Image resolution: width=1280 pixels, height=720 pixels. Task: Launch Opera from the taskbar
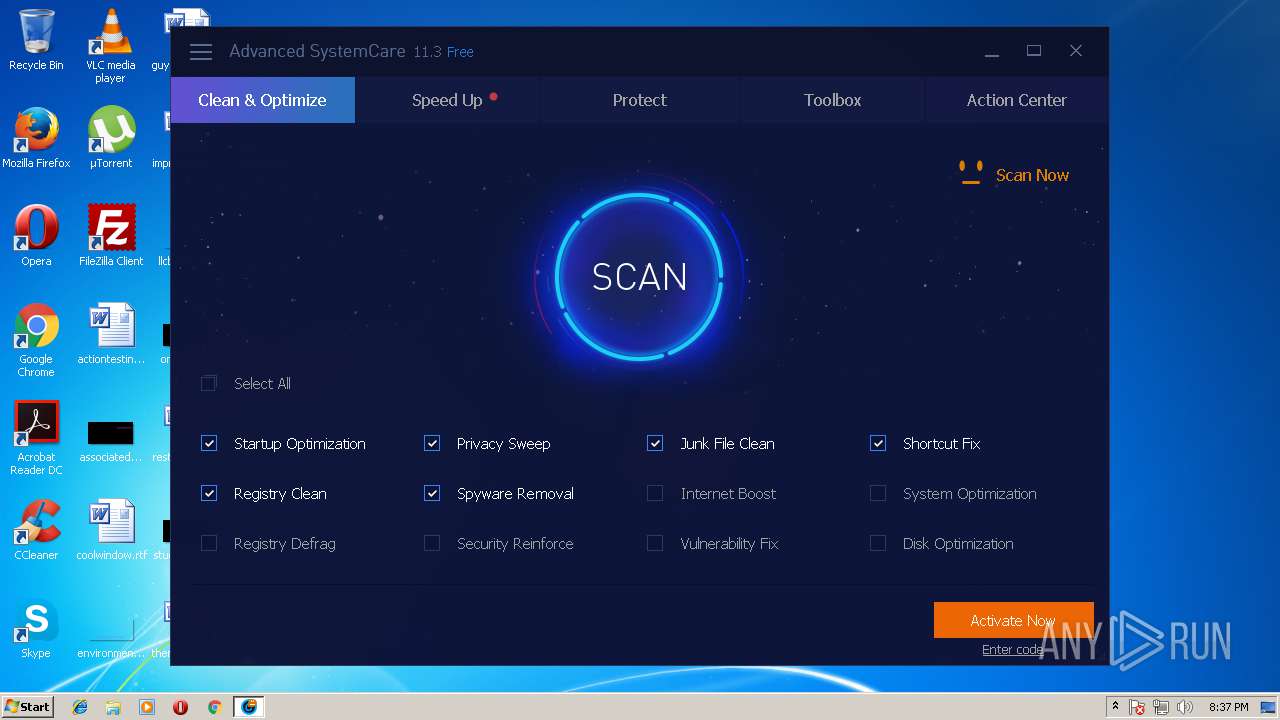click(x=180, y=707)
